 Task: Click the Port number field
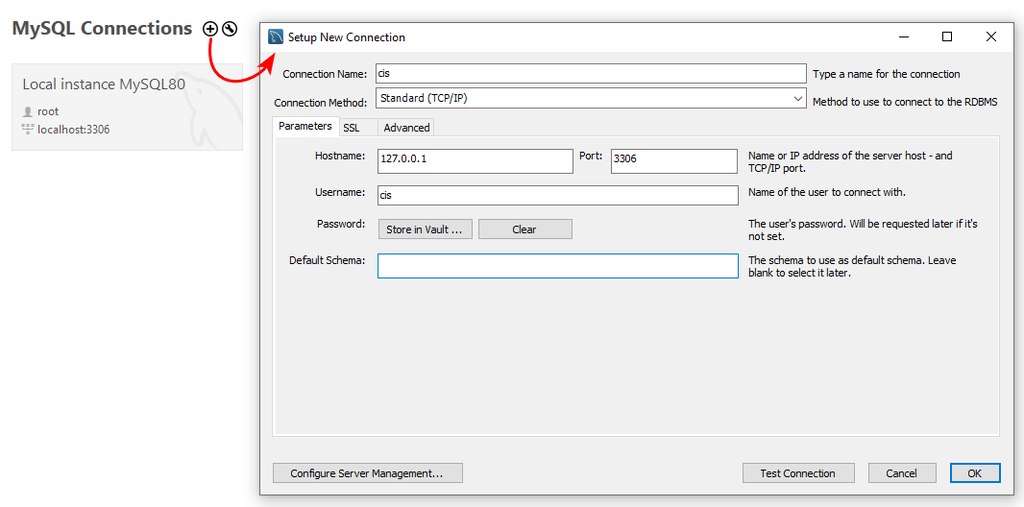673,160
